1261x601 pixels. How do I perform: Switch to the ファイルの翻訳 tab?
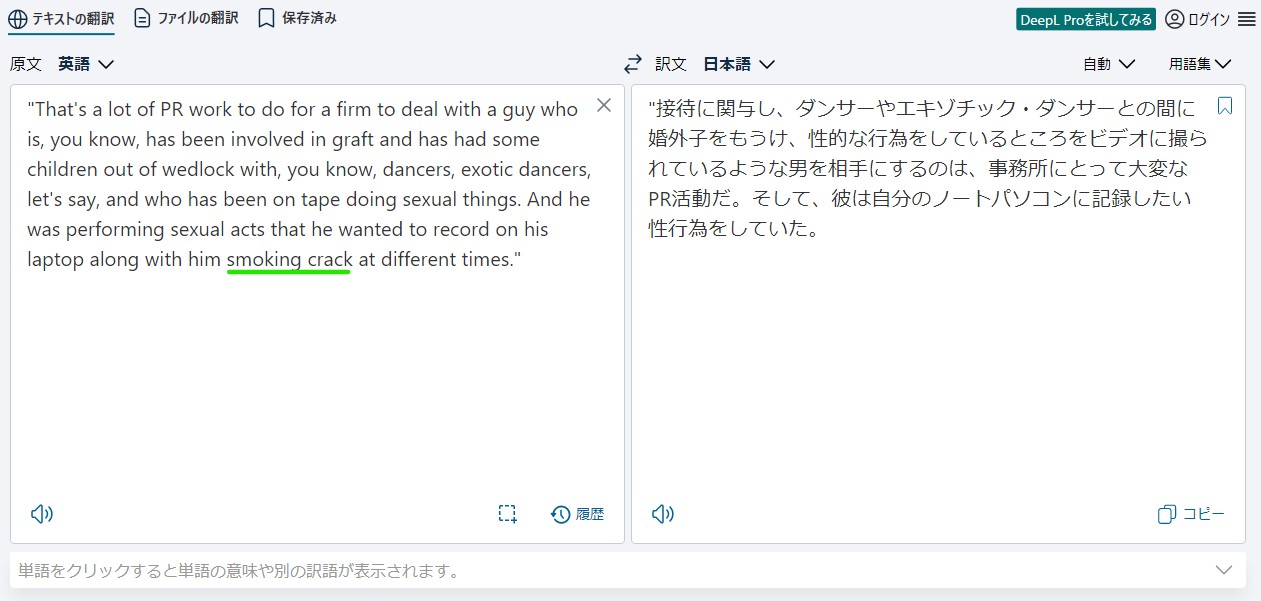[186, 18]
